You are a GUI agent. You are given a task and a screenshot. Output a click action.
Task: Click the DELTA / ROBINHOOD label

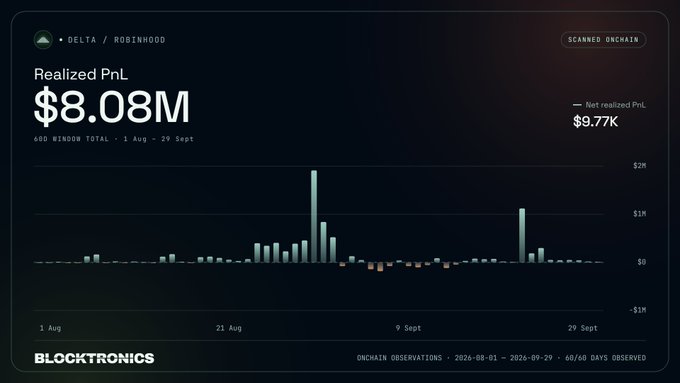(x=116, y=40)
